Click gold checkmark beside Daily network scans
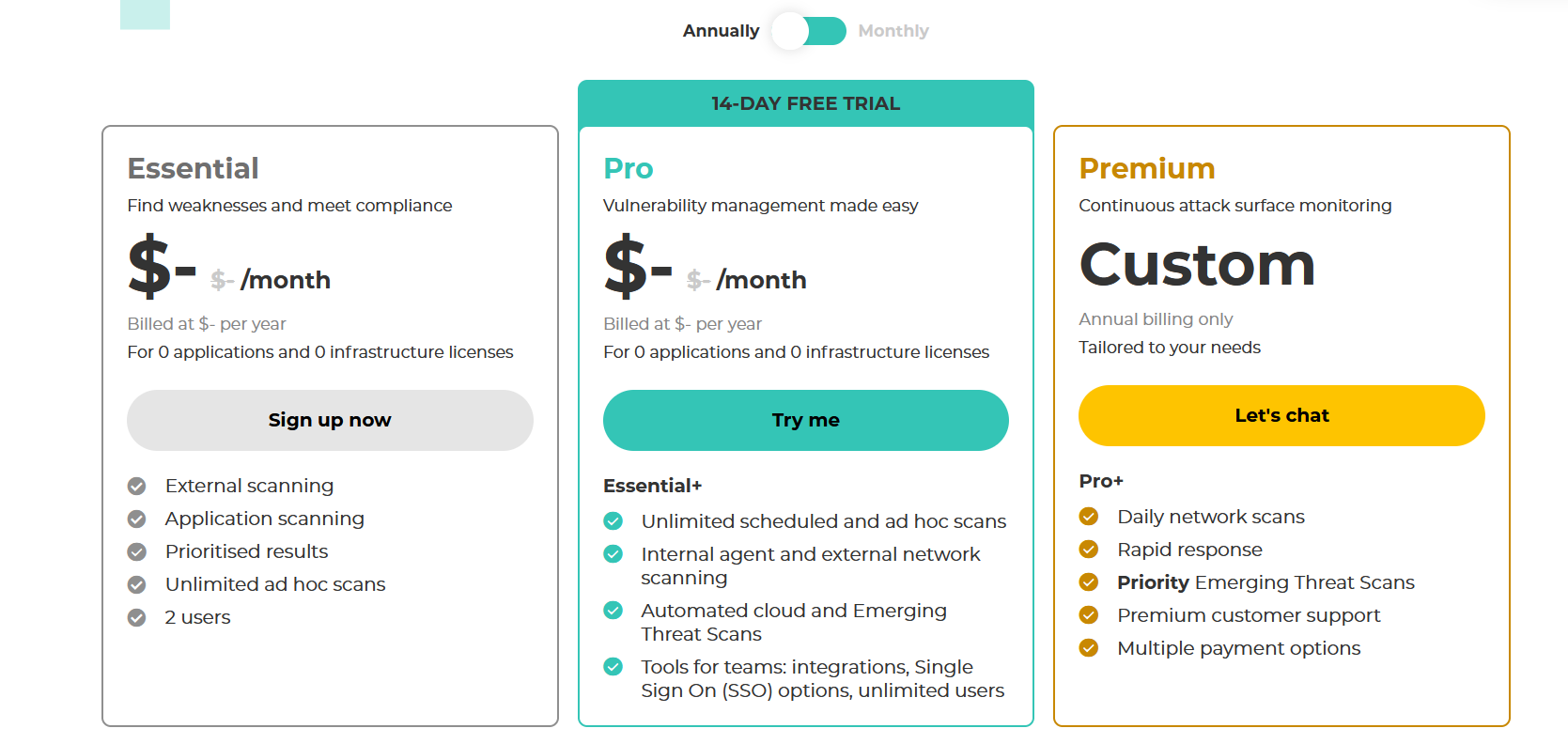 click(1089, 517)
